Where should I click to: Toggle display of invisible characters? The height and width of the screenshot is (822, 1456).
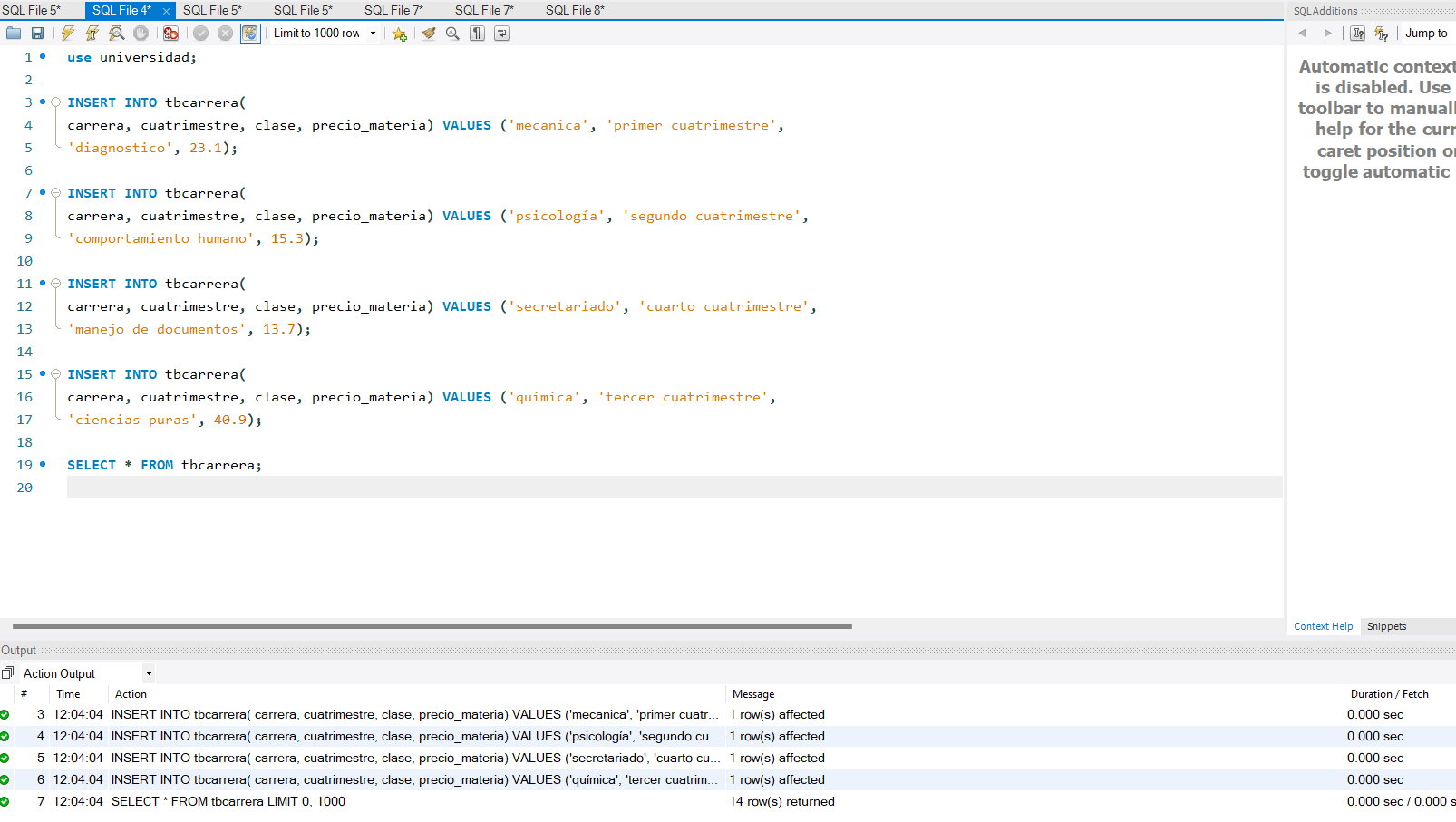(x=477, y=34)
